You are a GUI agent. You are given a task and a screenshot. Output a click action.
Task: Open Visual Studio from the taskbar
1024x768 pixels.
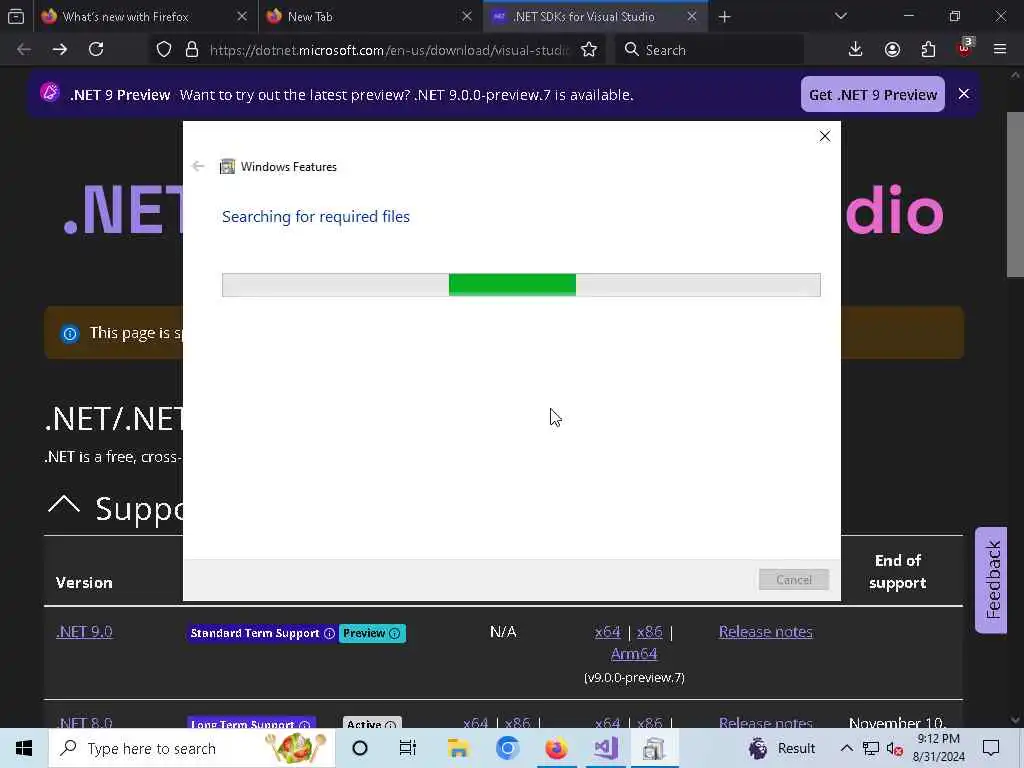point(605,748)
